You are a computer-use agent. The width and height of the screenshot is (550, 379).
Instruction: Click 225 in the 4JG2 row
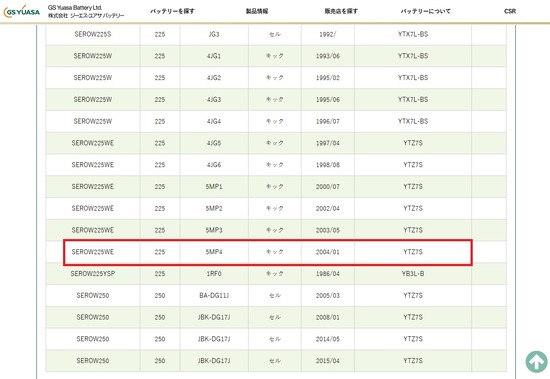click(160, 78)
